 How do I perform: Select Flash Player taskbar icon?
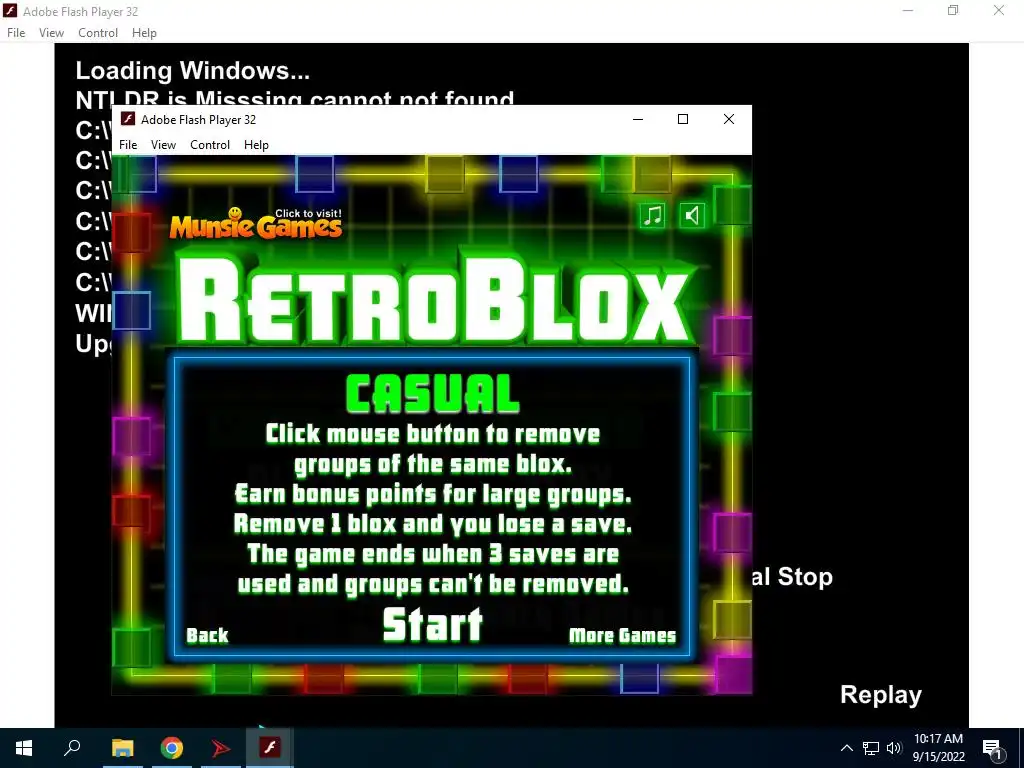[x=270, y=748]
